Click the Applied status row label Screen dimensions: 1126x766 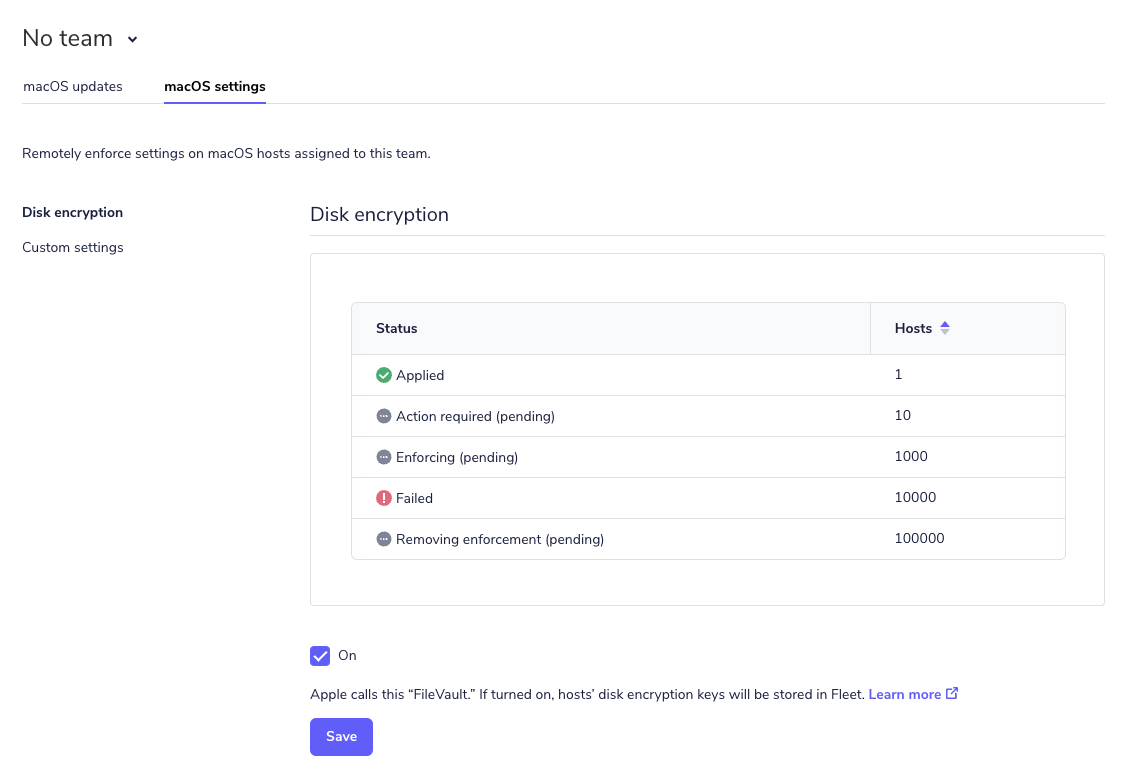coord(420,375)
